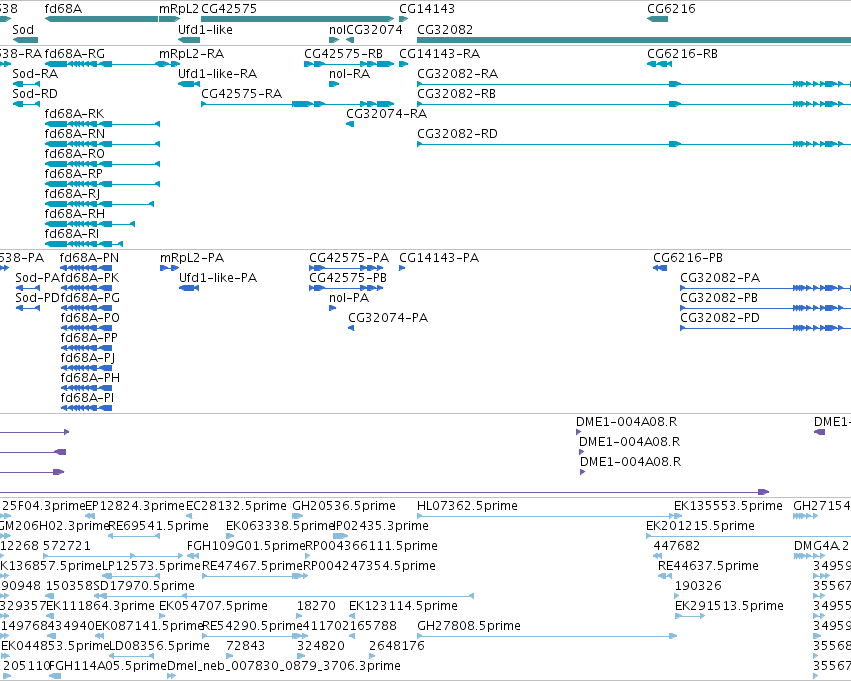Screen dimensions: 851x681
Task: Select the 447682 EST label
Action: [x=677, y=546]
